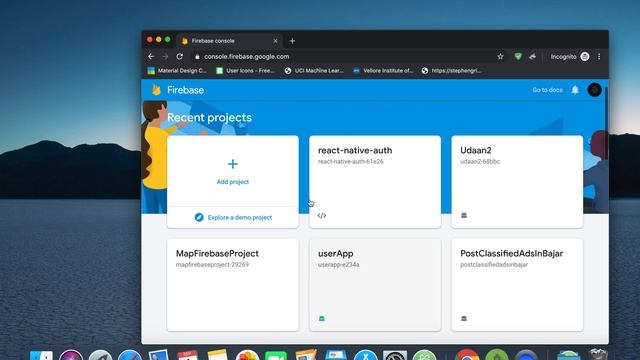Open Chrome from the macOS dock
The width and height of the screenshot is (640, 360).
pyautogui.click(x=467, y=354)
